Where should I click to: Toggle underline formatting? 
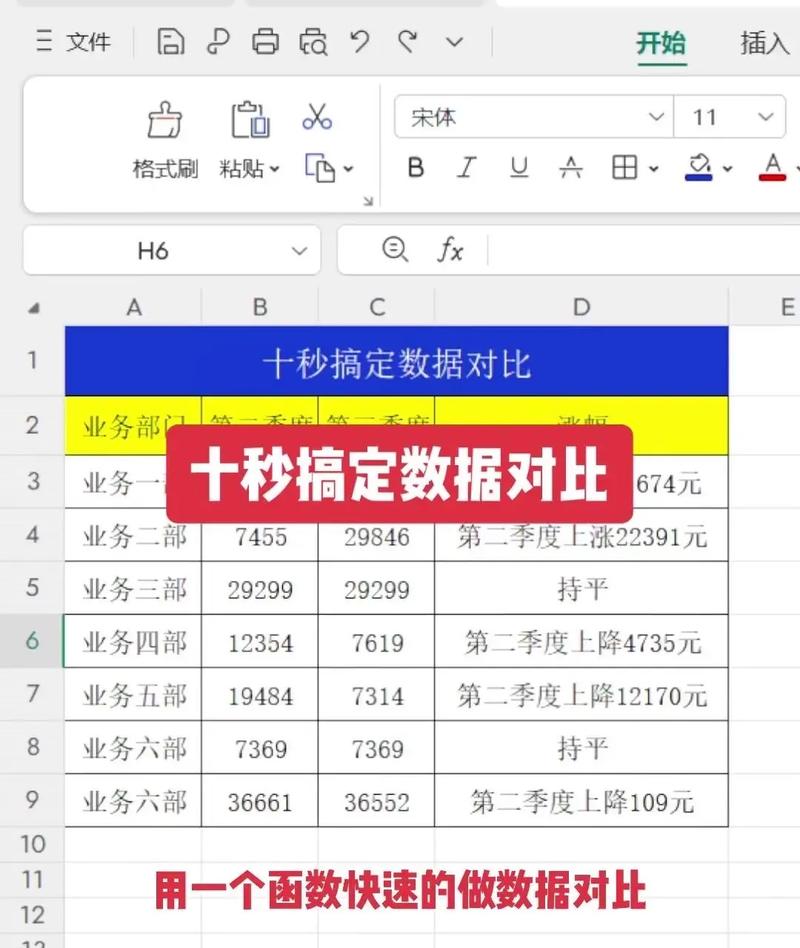coord(519,168)
